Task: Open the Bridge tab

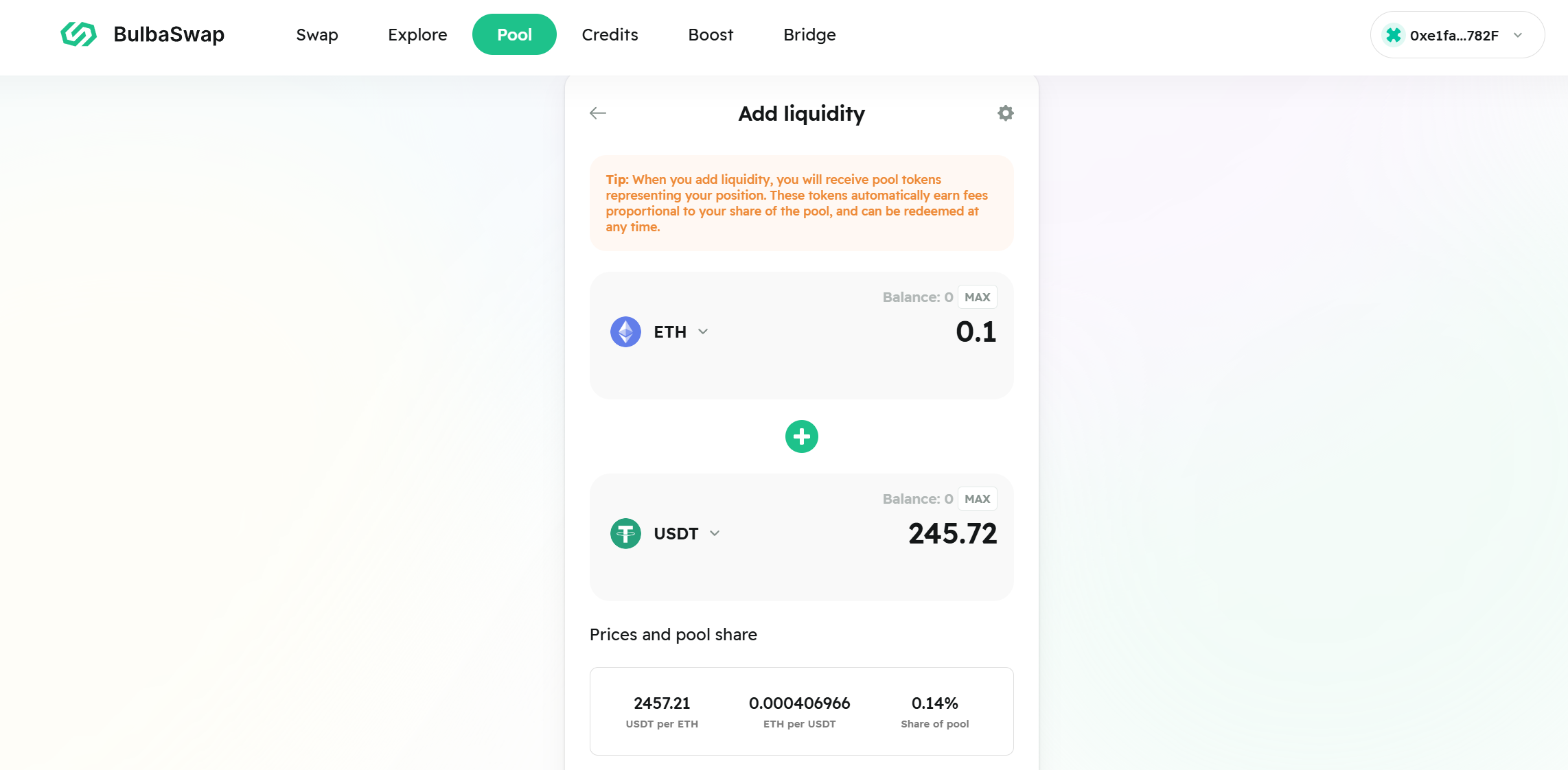Action: point(809,35)
